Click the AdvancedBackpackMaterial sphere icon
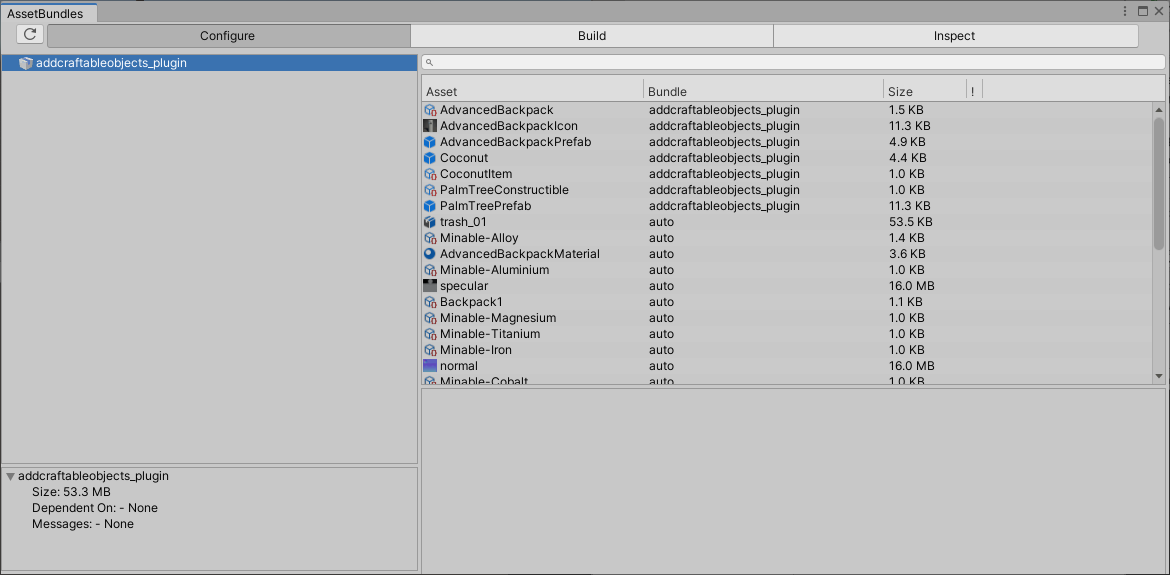 click(x=430, y=254)
